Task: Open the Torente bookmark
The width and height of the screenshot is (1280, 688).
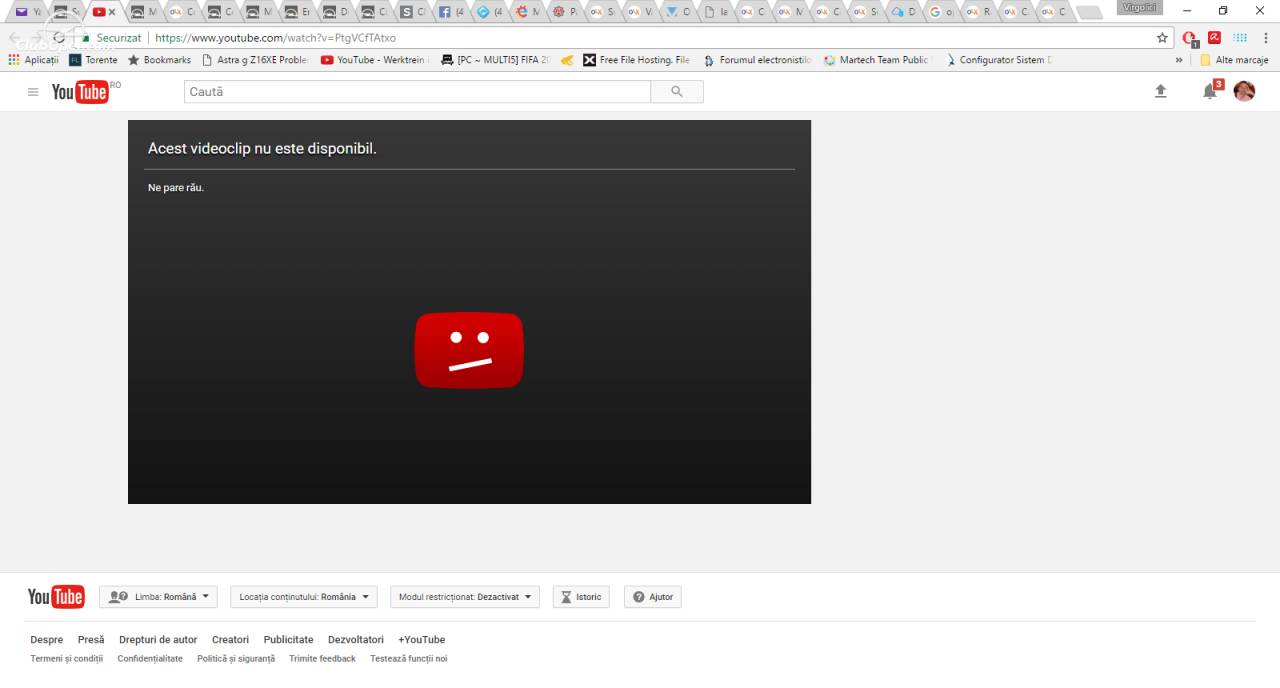Action: 93,60
